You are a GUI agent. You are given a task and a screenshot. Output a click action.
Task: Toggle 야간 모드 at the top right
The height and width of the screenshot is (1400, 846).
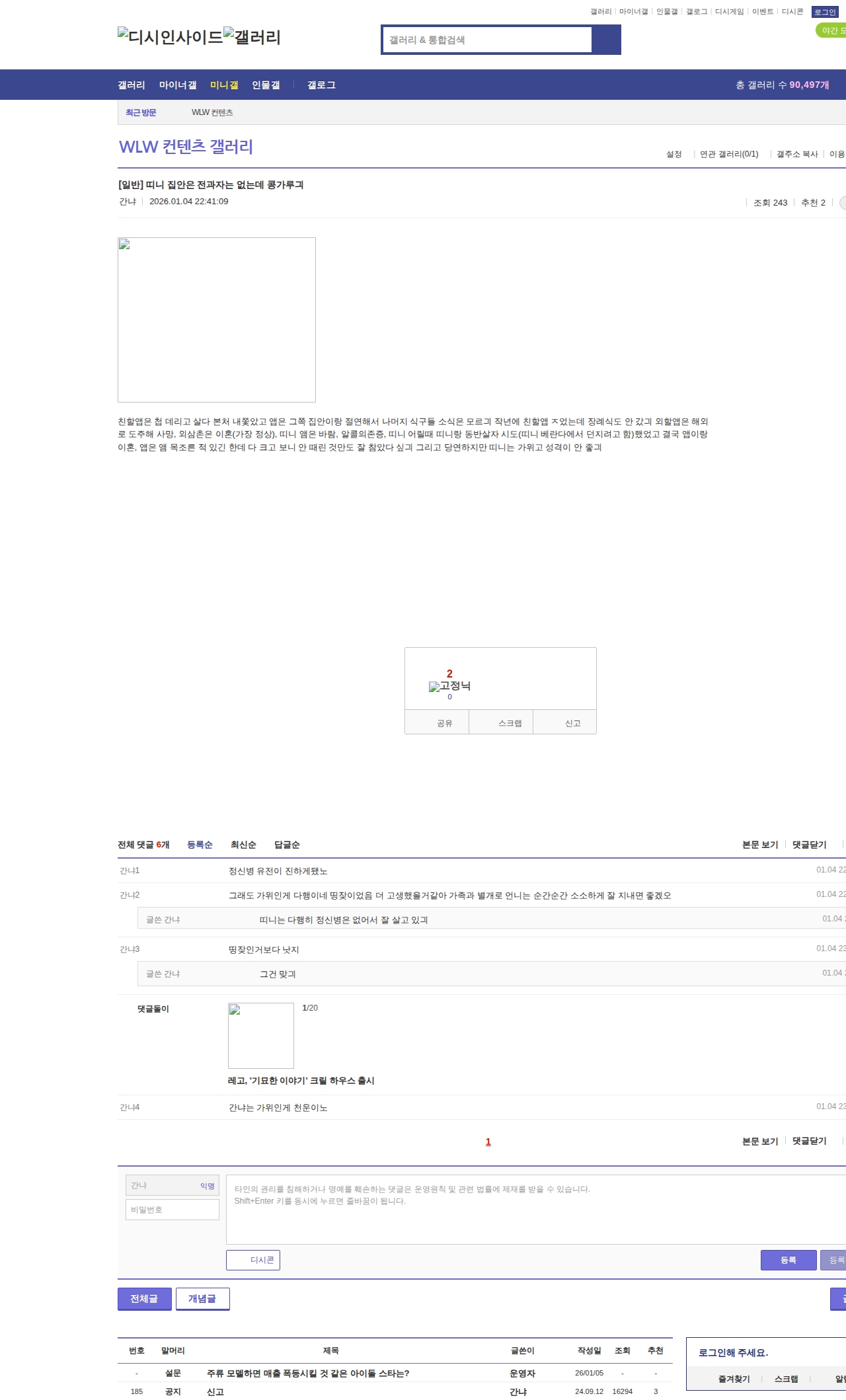tap(833, 30)
